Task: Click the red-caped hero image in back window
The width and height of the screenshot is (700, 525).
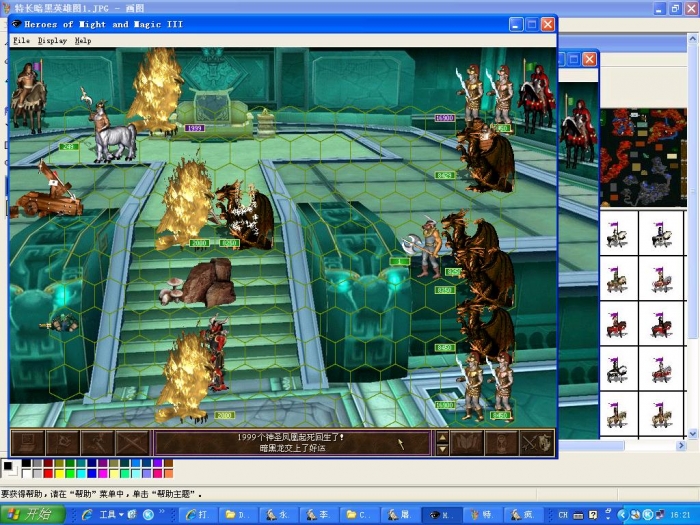Action: (x=578, y=132)
